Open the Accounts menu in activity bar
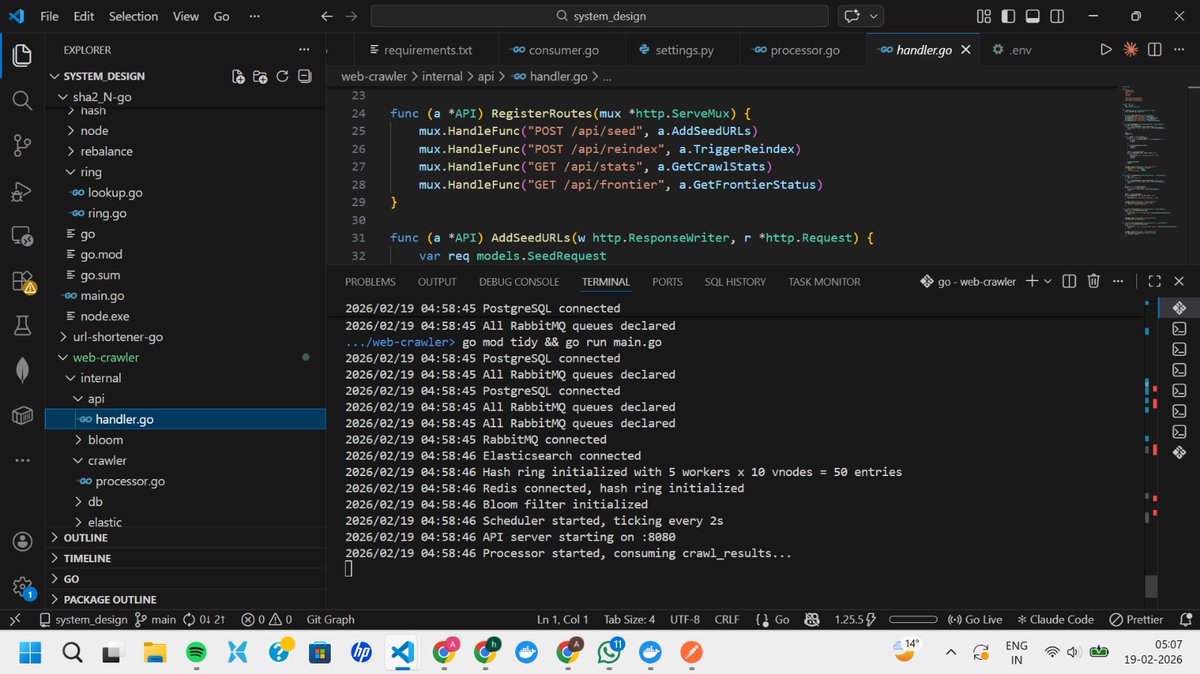 [x=22, y=542]
